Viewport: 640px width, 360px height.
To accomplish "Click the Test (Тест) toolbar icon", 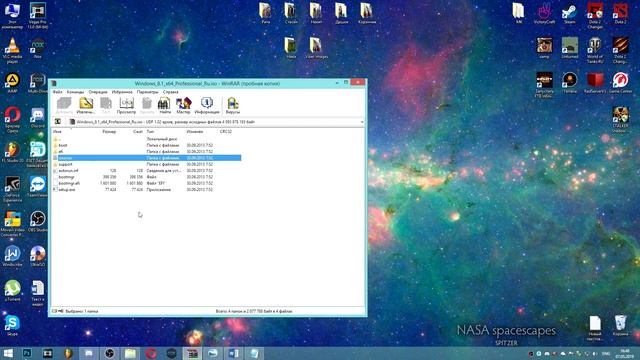I will (106, 105).
